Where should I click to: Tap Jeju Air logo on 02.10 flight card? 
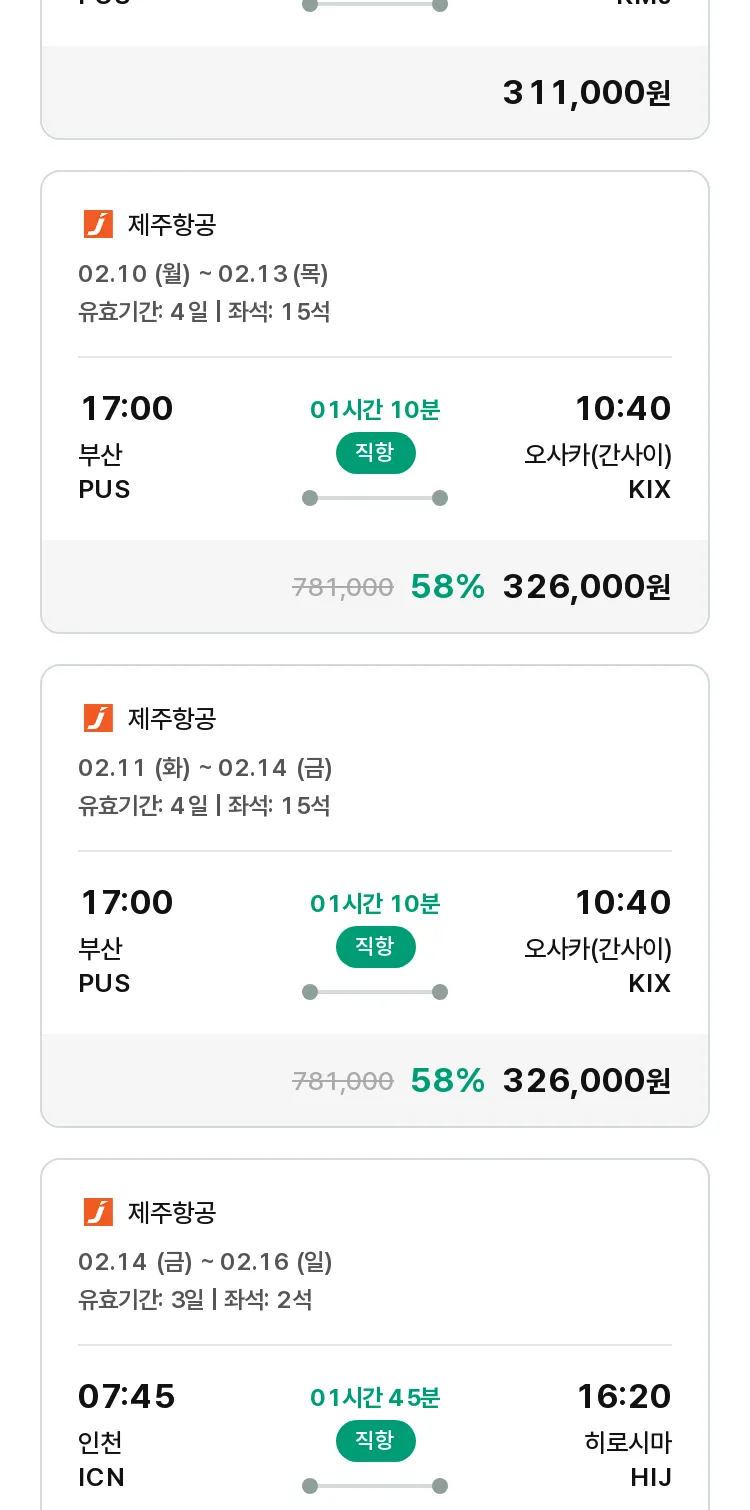point(98,224)
